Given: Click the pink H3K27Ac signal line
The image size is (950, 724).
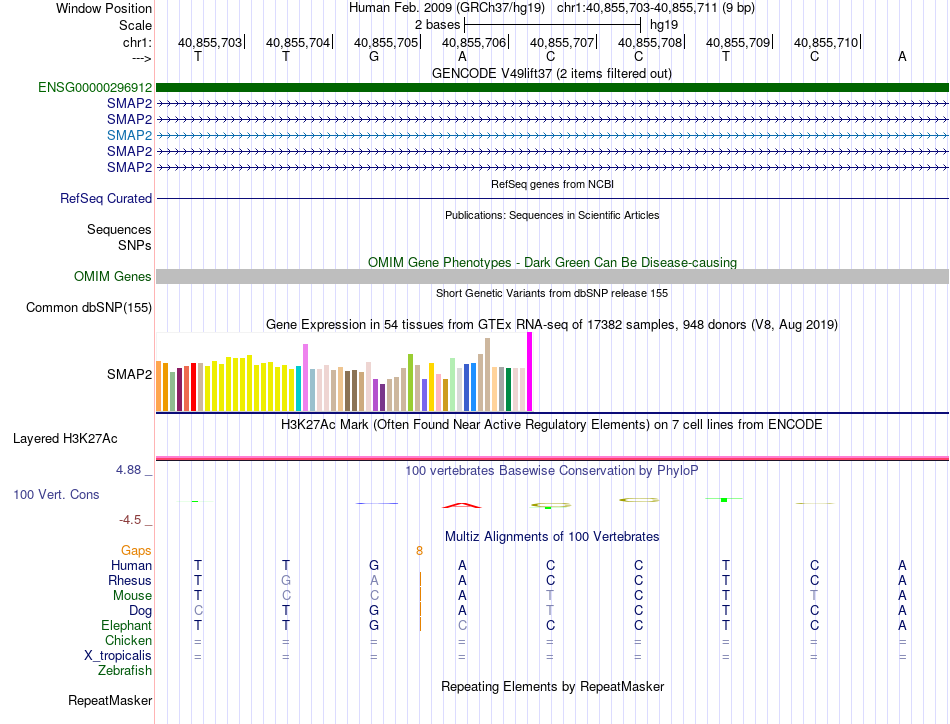Looking at the screenshot, I should (x=552, y=458).
